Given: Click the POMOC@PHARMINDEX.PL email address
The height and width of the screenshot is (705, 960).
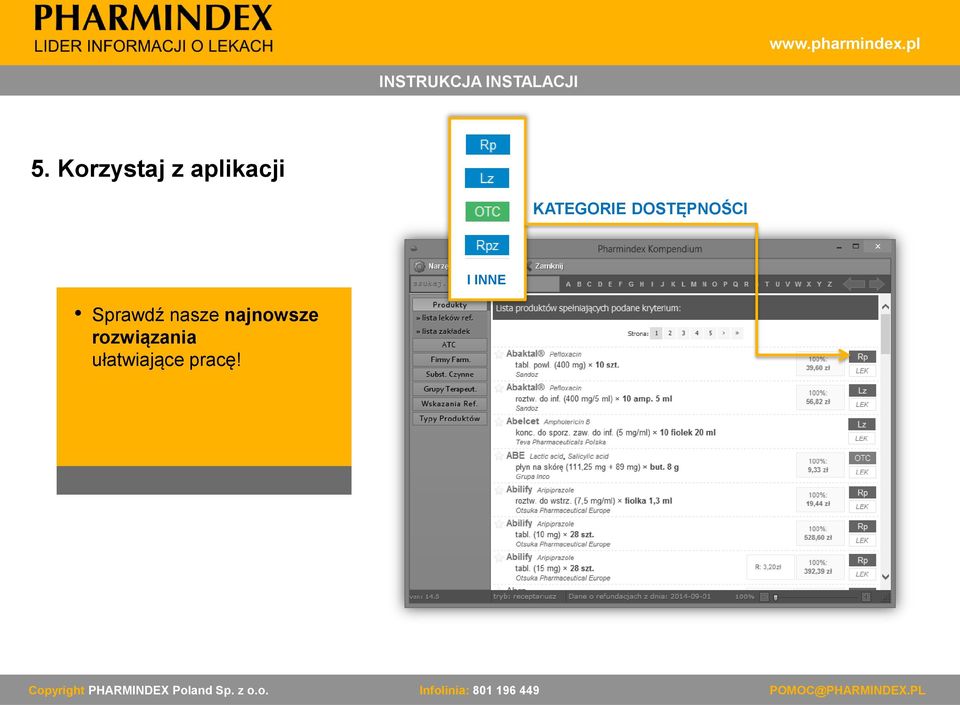Looking at the screenshot, I should tap(847, 690).
